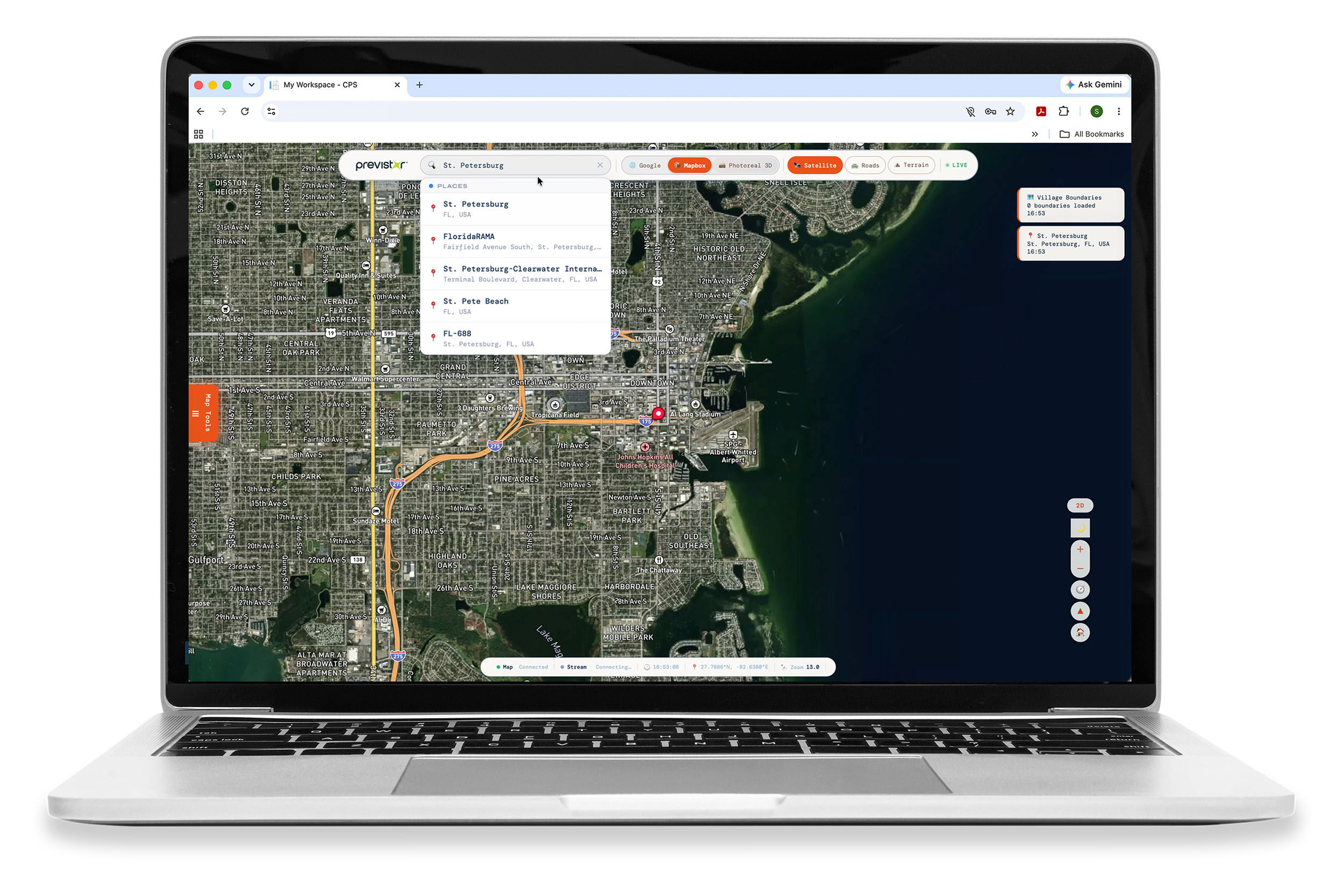Choose the FL-688 place suggestion
1344x896 pixels.
click(x=516, y=338)
